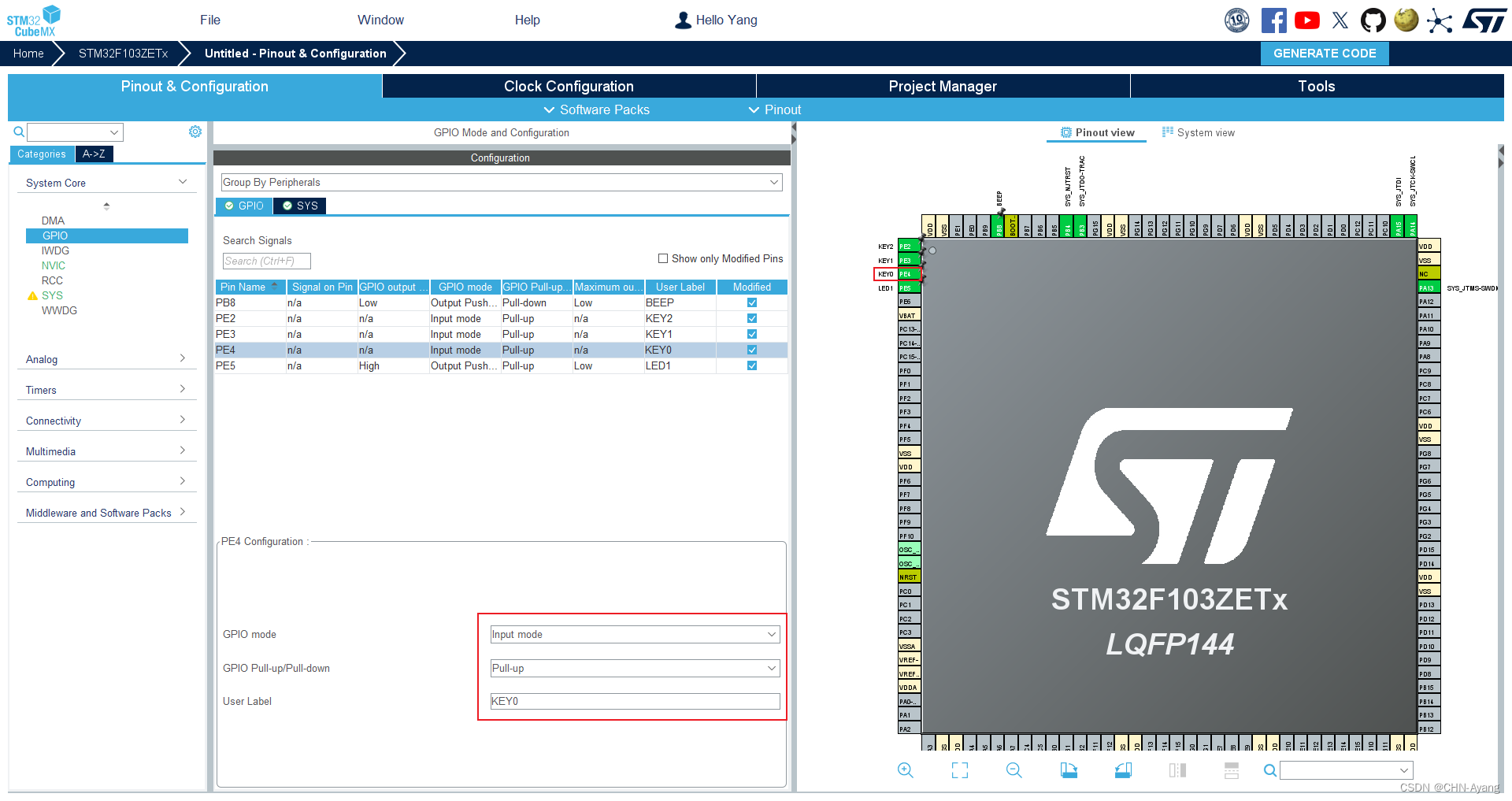1512x801 pixels.
Task: Open the Pinout dropdown menu
Action: (x=775, y=109)
